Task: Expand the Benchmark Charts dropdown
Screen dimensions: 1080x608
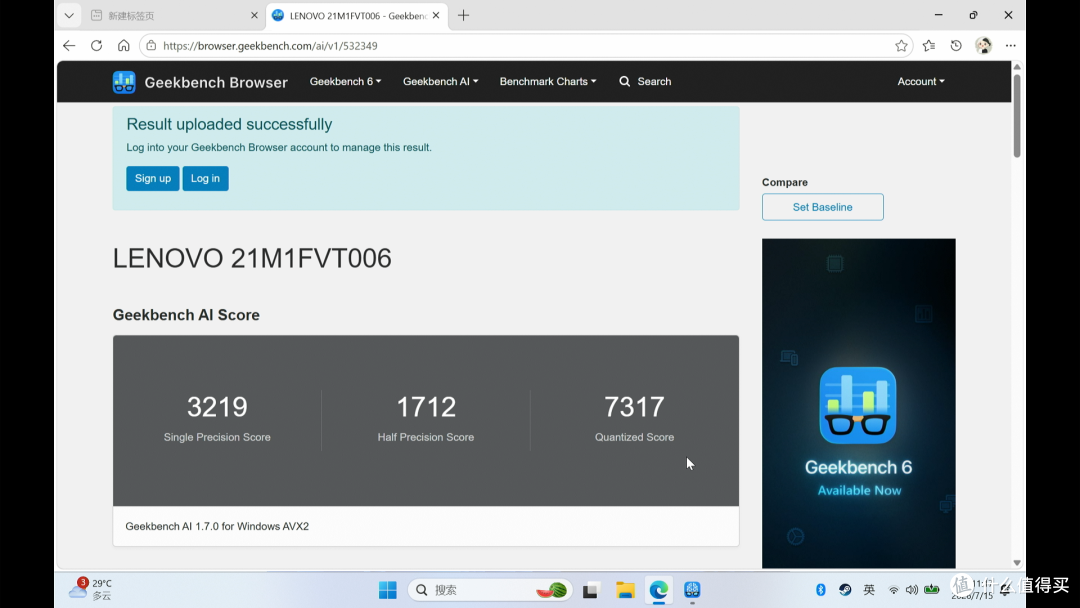Action: point(548,81)
